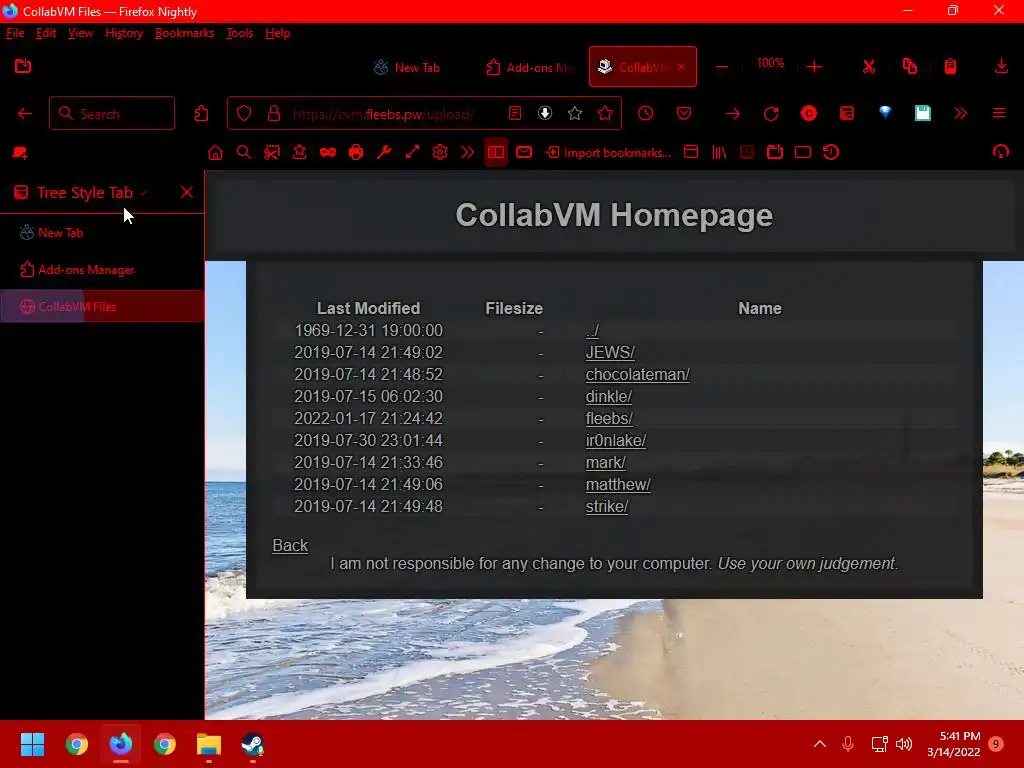Click Import bookmarks... in the toolbar

click(x=609, y=153)
